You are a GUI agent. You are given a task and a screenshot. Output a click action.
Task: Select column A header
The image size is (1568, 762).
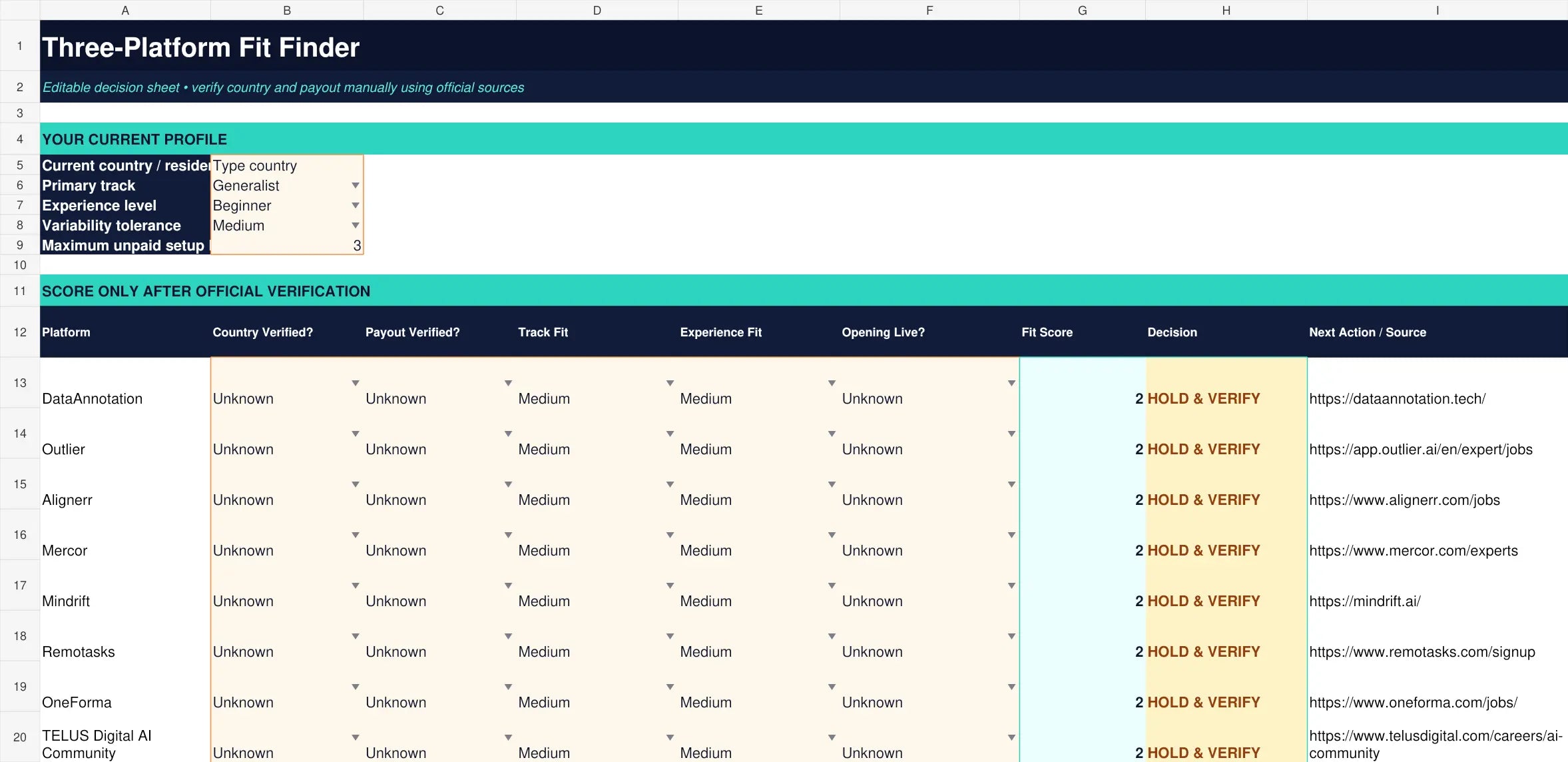[x=125, y=10]
